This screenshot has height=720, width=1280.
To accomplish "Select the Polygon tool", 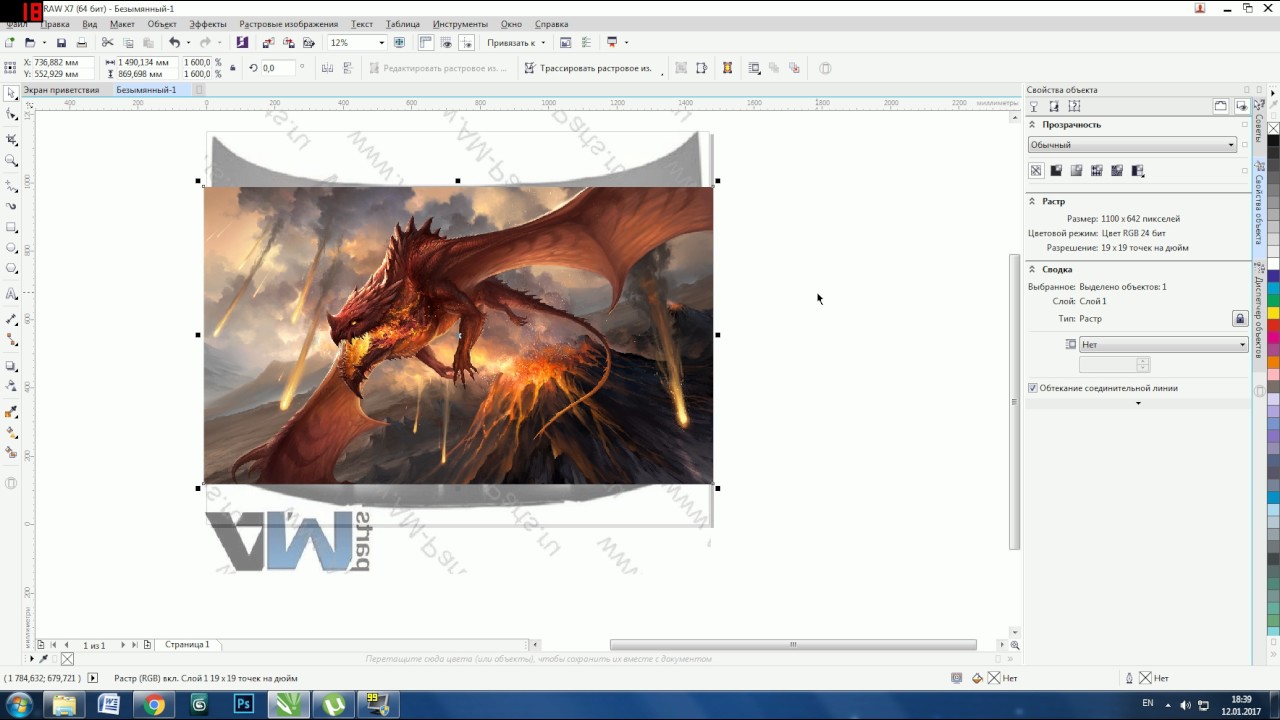I will [12, 269].
